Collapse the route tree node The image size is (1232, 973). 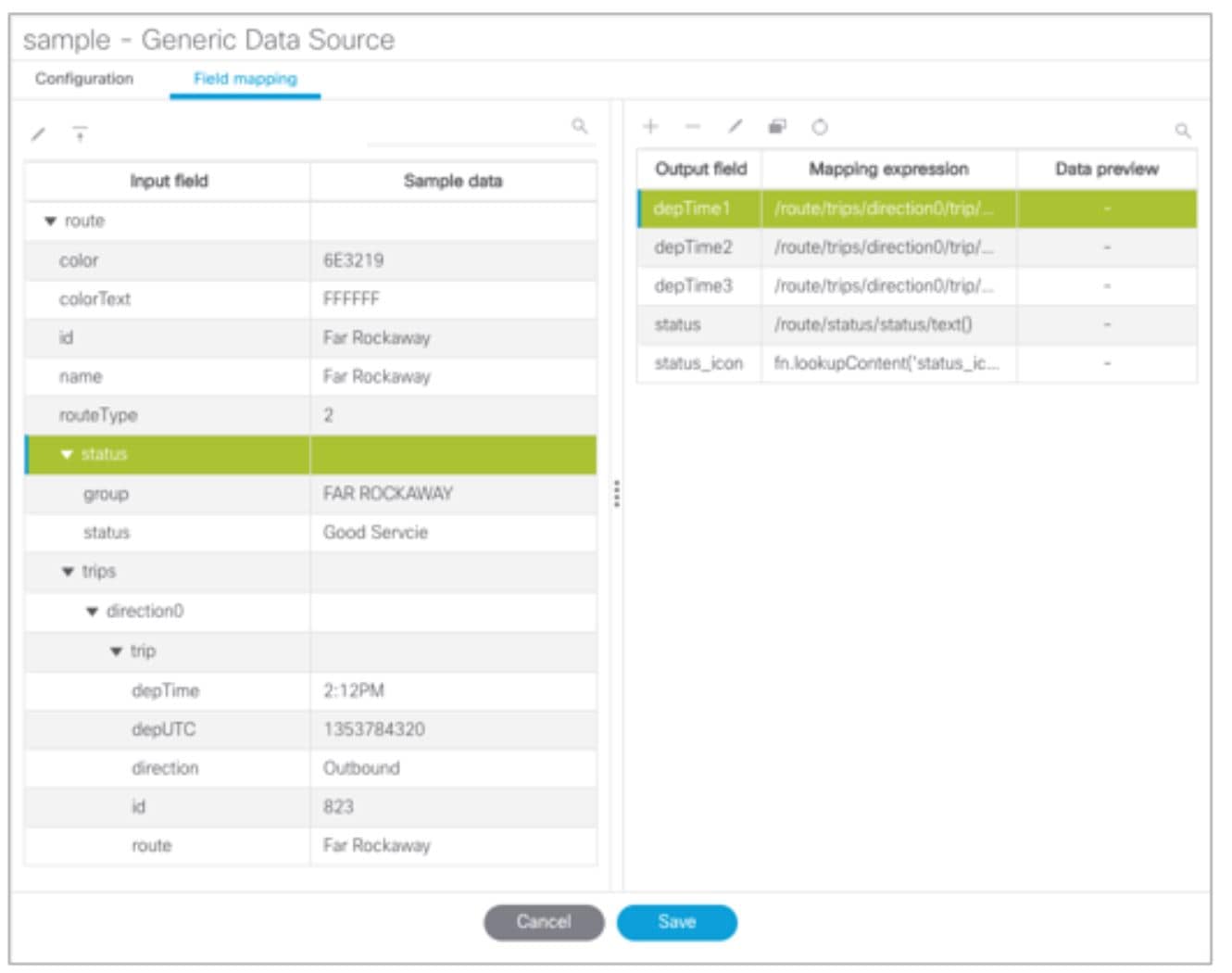(x=51, y=221)
